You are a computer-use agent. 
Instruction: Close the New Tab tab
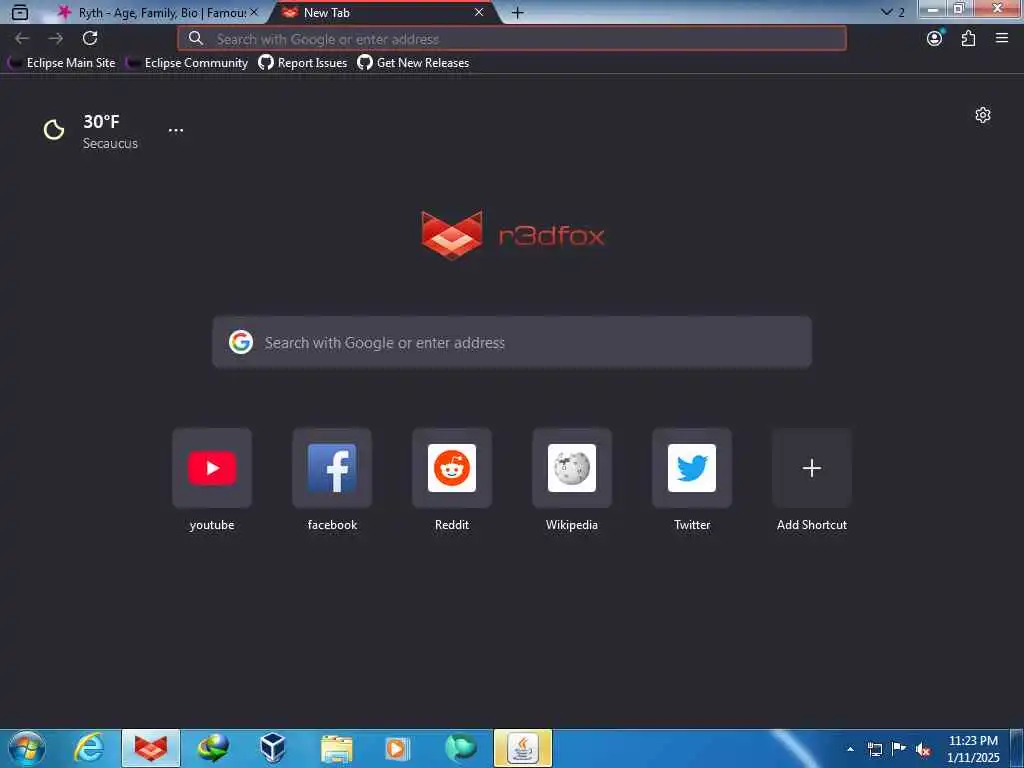tap(479, 12)
